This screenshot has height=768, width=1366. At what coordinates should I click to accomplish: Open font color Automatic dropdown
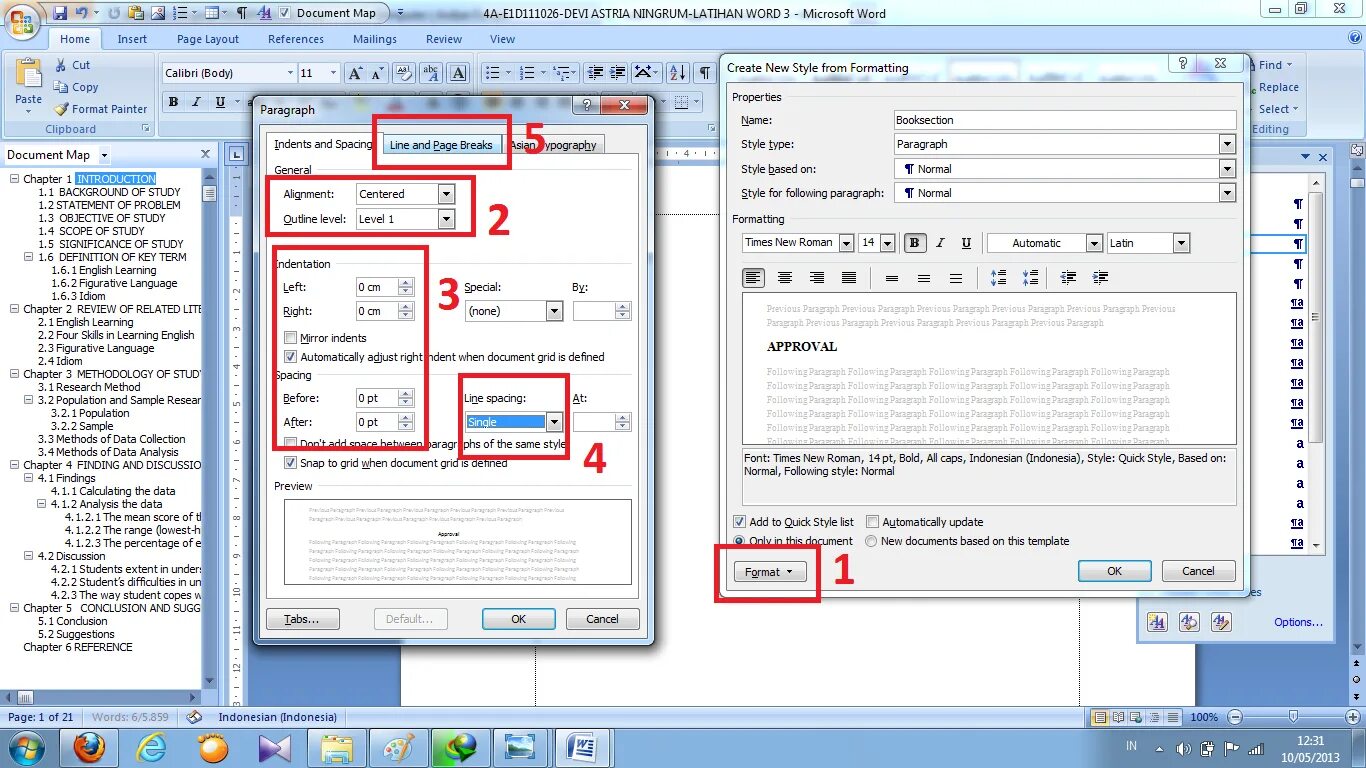1094,243
